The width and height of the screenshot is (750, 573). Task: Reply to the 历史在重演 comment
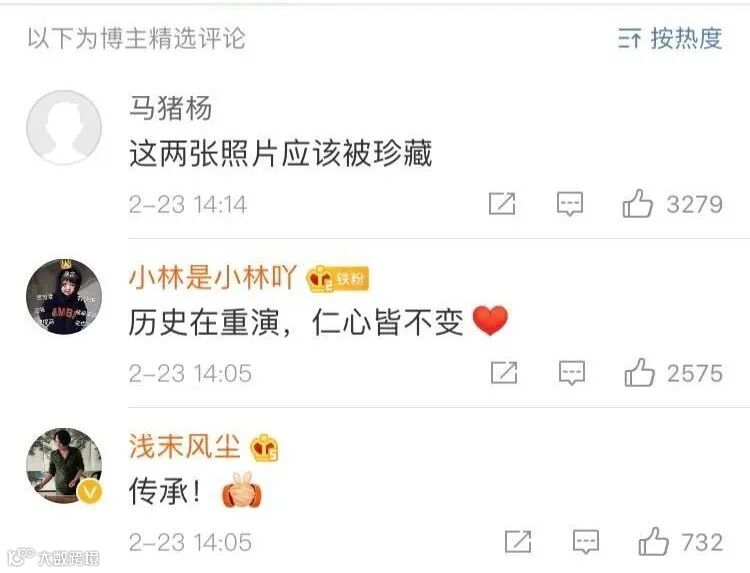[572, 373]
